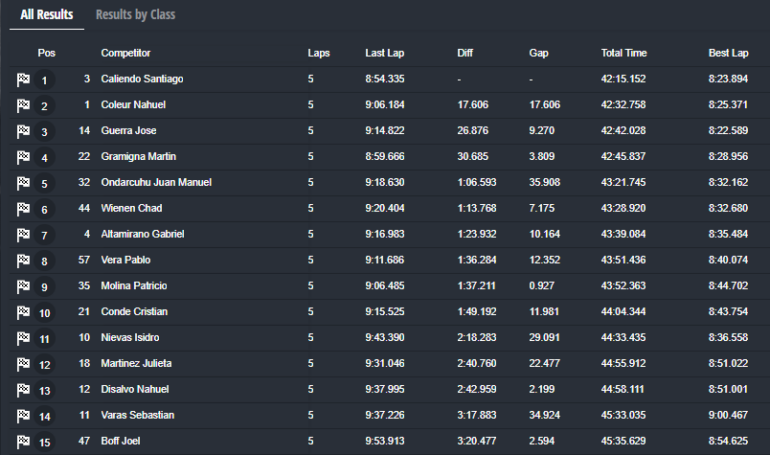
Task: Click position badge 7 for Altamirano Gabriel
Action: point(45,235)
